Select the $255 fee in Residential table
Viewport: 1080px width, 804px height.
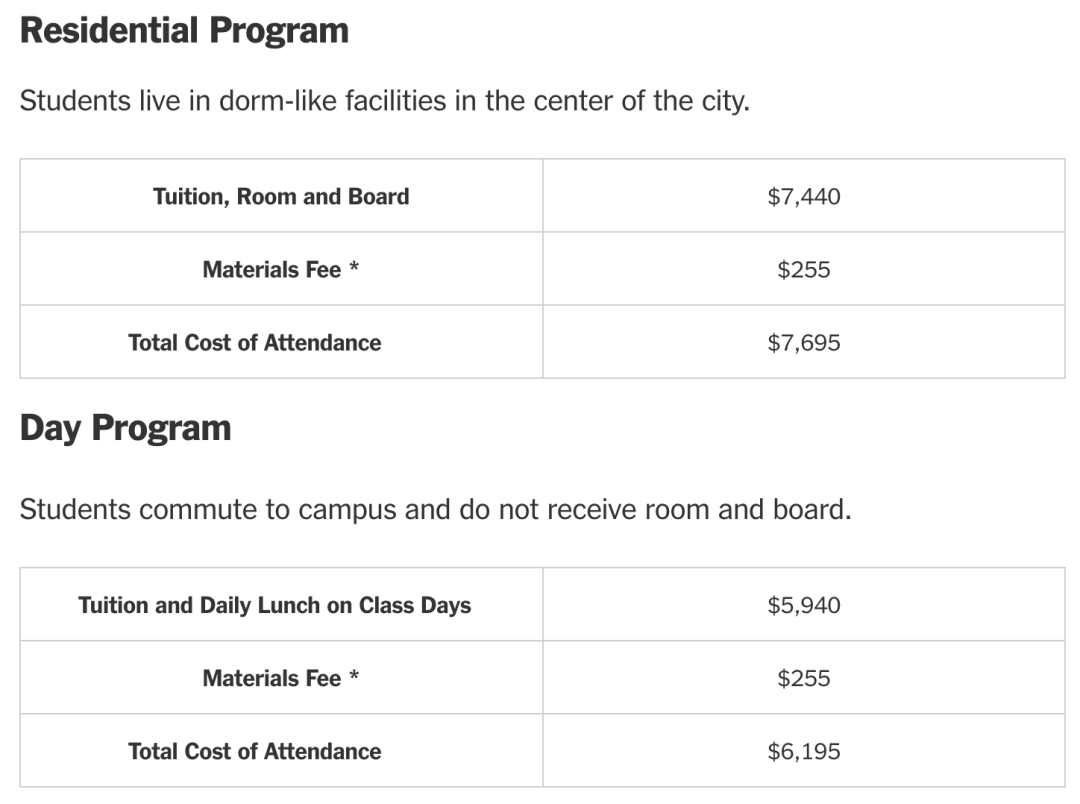(803, 269)
